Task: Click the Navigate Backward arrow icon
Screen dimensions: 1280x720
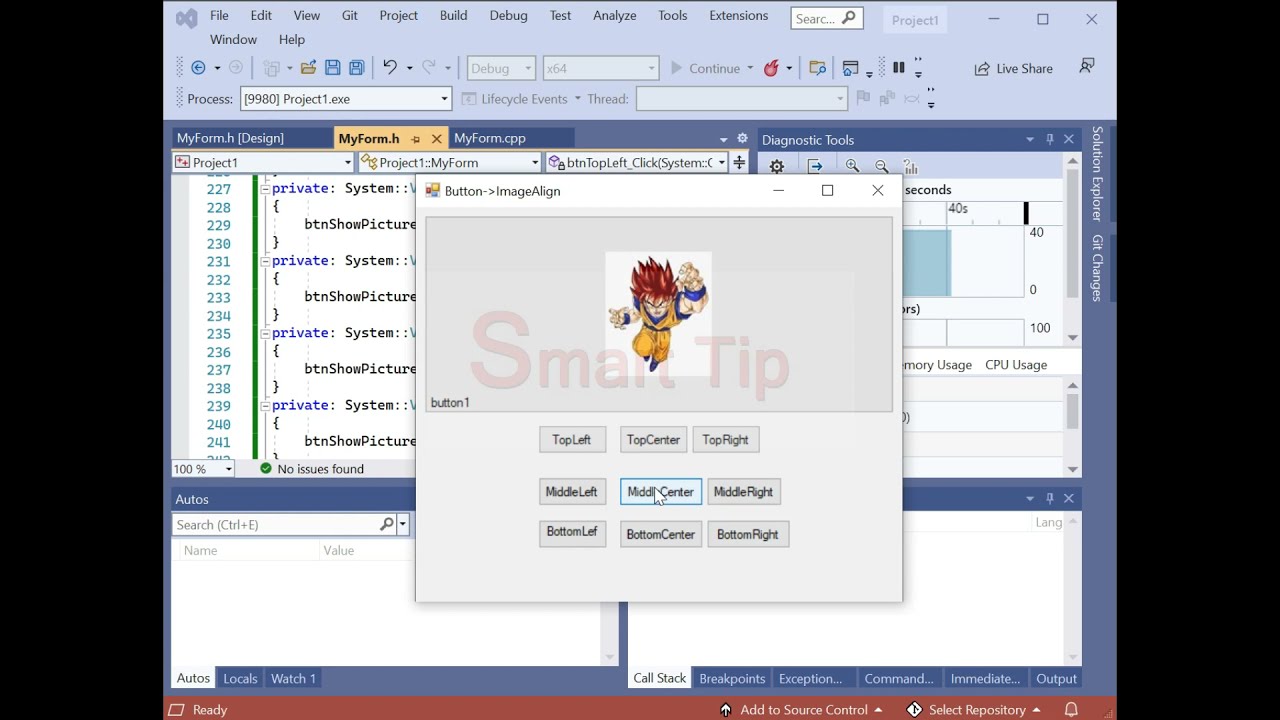Action: 198,68
